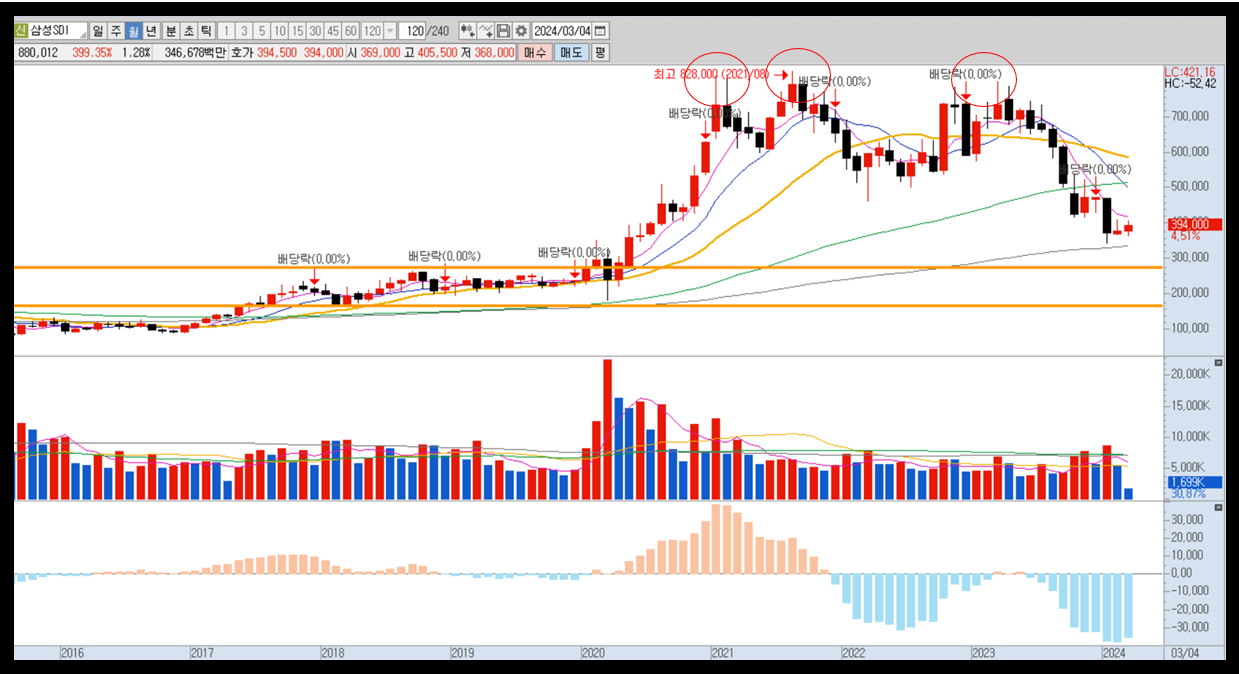
Task: Choose the 30 interval button
Action: point(315,31)
